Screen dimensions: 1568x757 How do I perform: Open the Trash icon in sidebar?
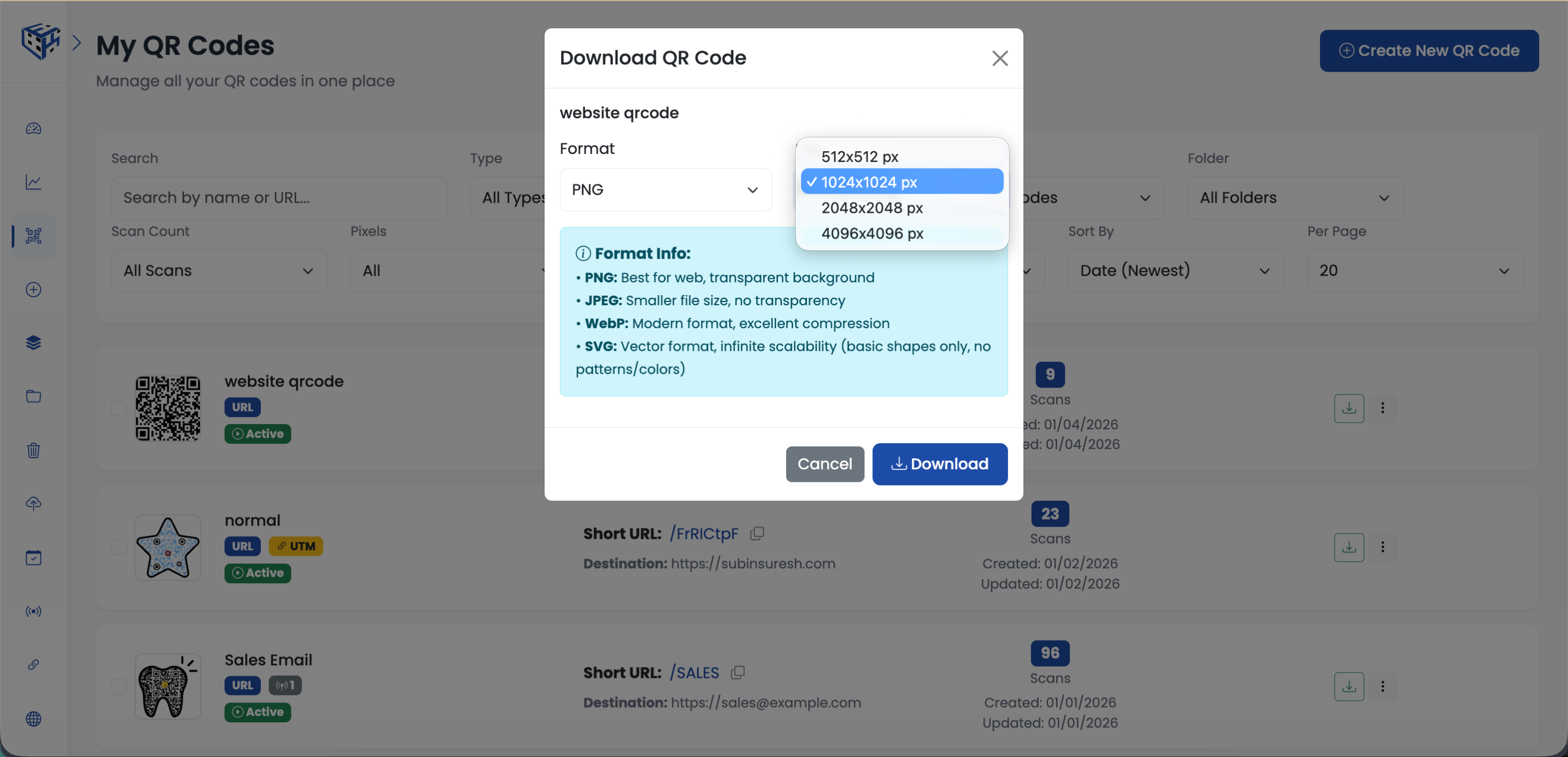click(x=33, y=450)
